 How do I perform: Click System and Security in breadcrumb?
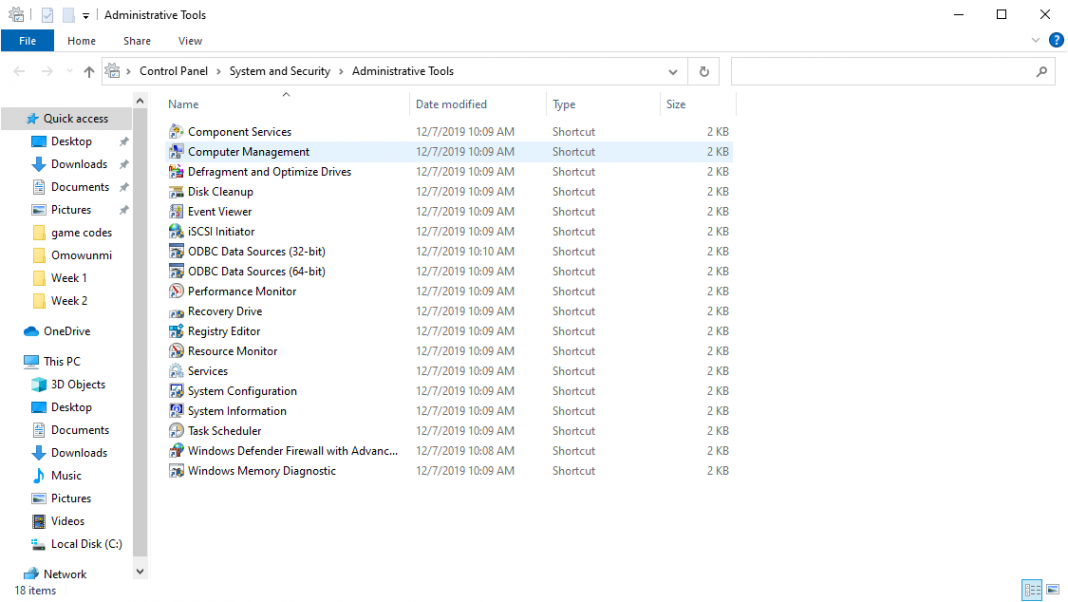click(x=279, y=72)
